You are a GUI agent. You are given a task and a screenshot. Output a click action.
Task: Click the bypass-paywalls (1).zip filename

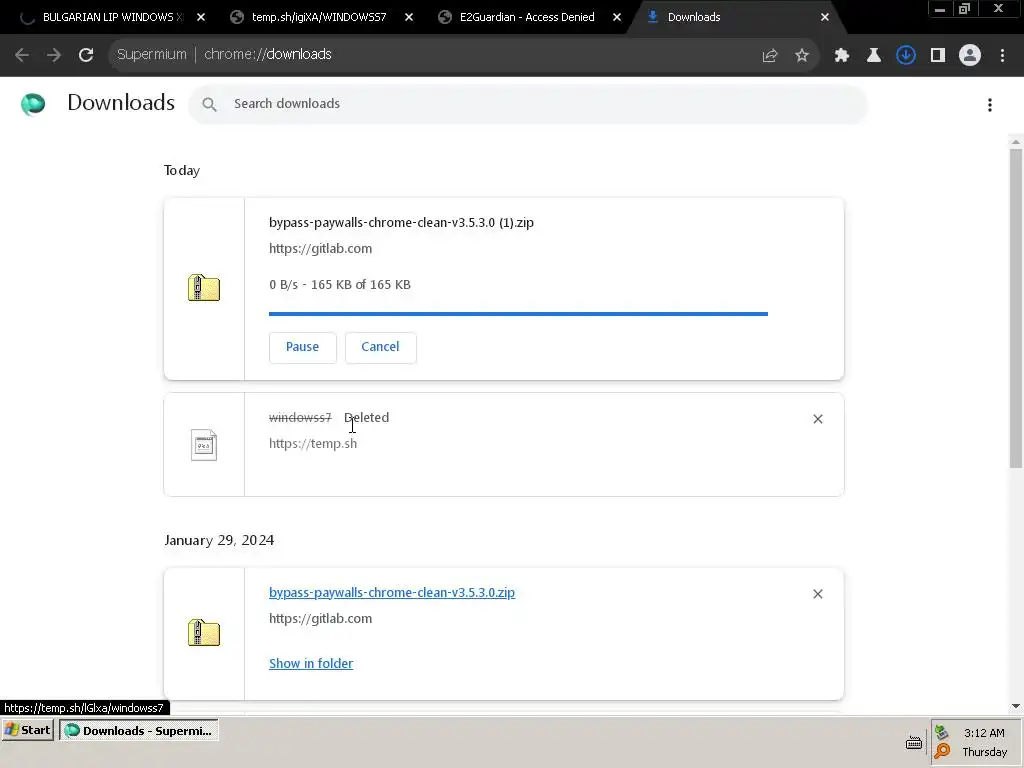click(x=401, y=223)
